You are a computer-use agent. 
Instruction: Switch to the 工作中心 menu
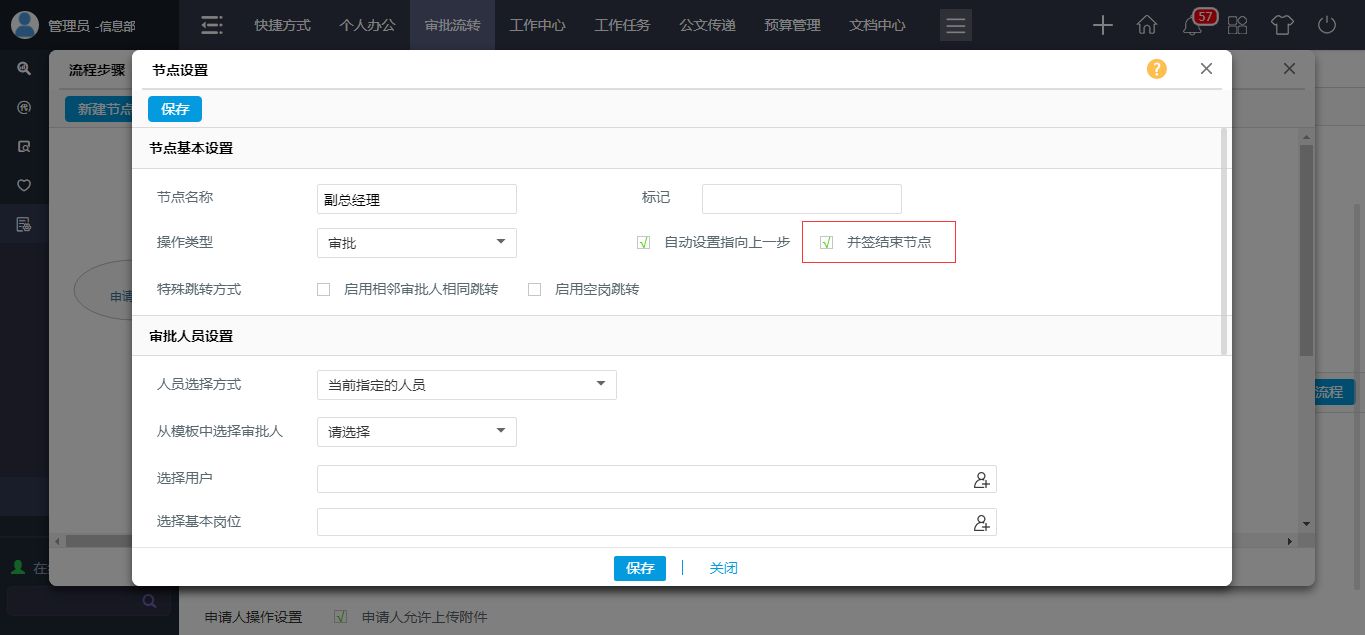[537, 25]
